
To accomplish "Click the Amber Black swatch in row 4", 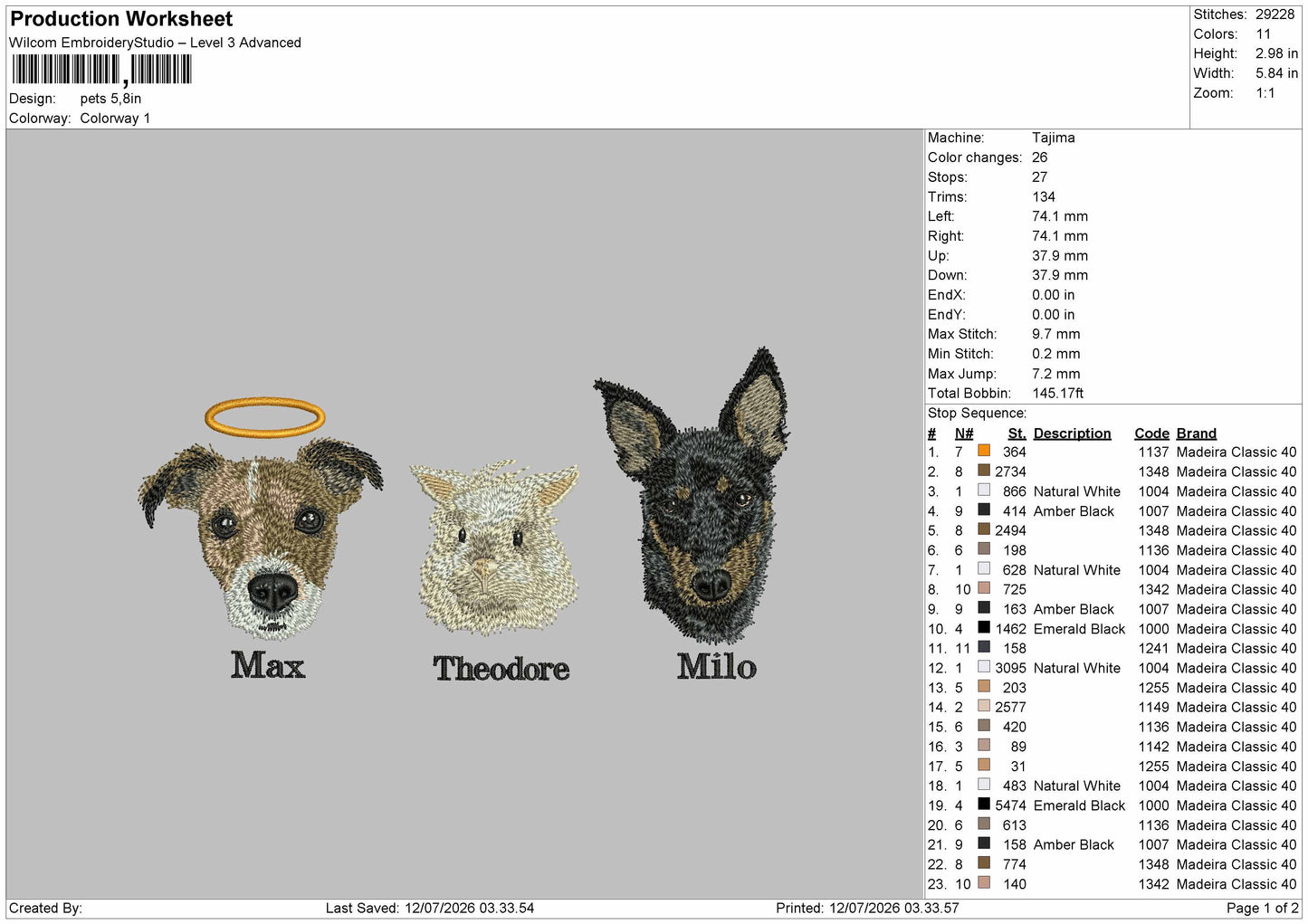I will (x=984, y=510).
